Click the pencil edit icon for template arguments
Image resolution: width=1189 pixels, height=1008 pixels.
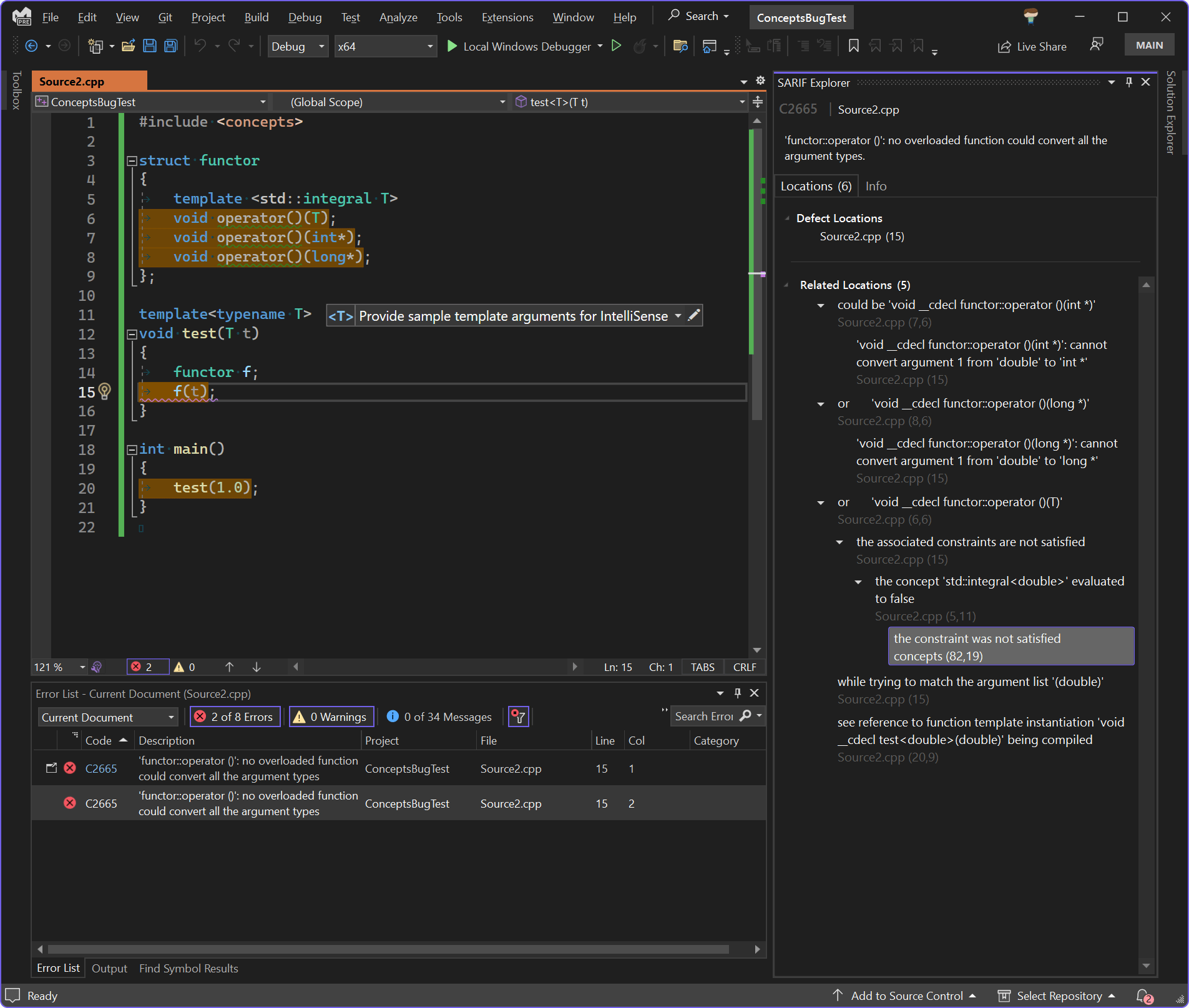point(693,316)
